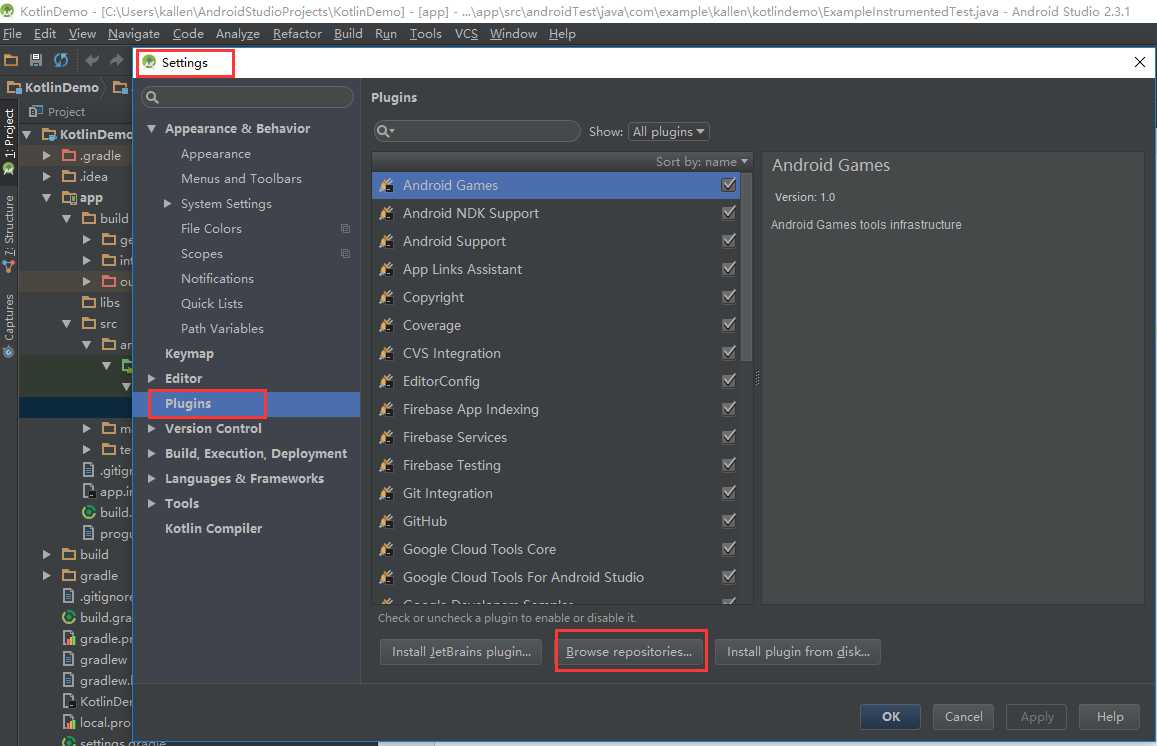Click the settings search input field

(248, 97)
